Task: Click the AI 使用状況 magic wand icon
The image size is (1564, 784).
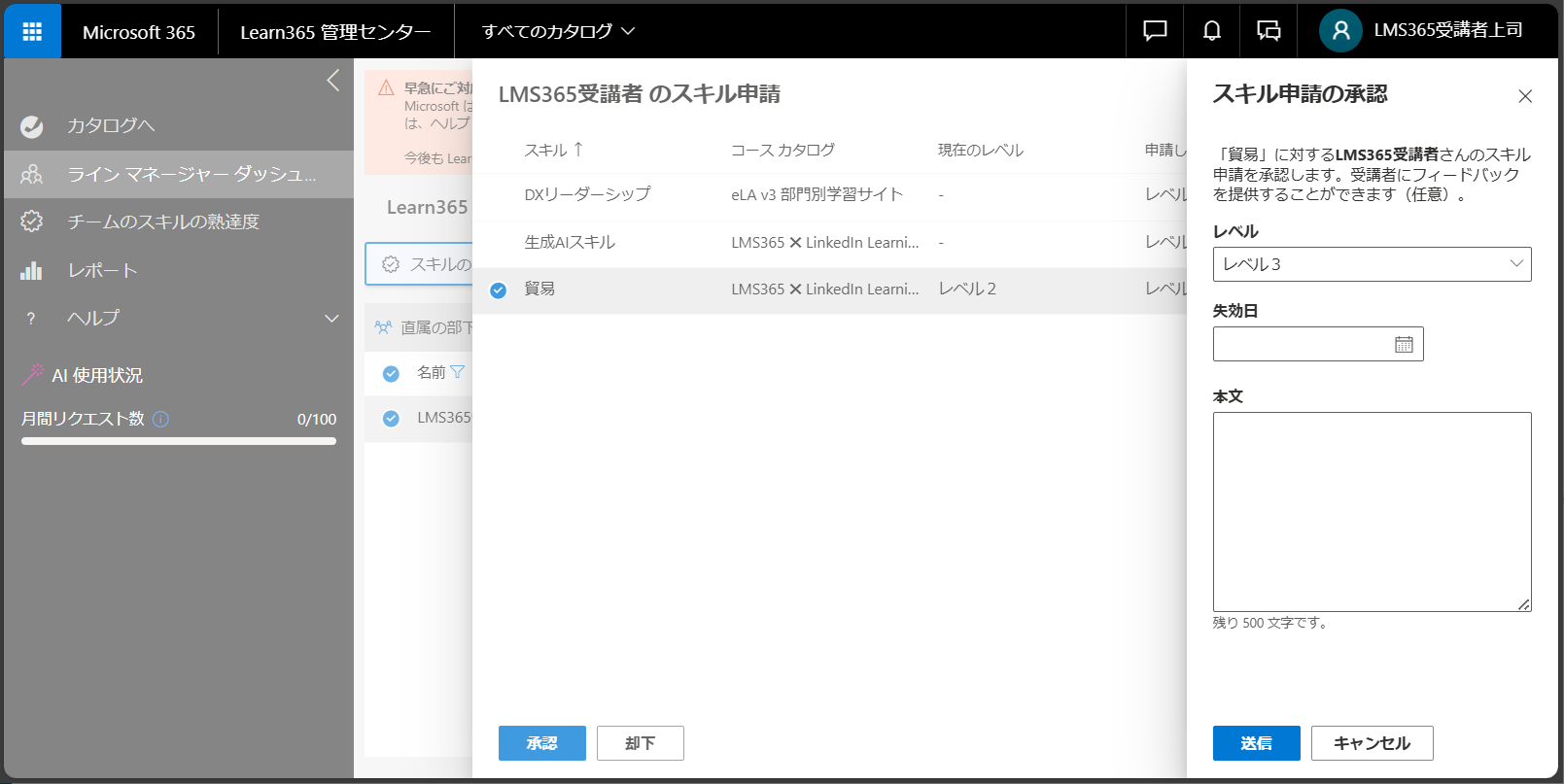Action: tap(33, 374)
